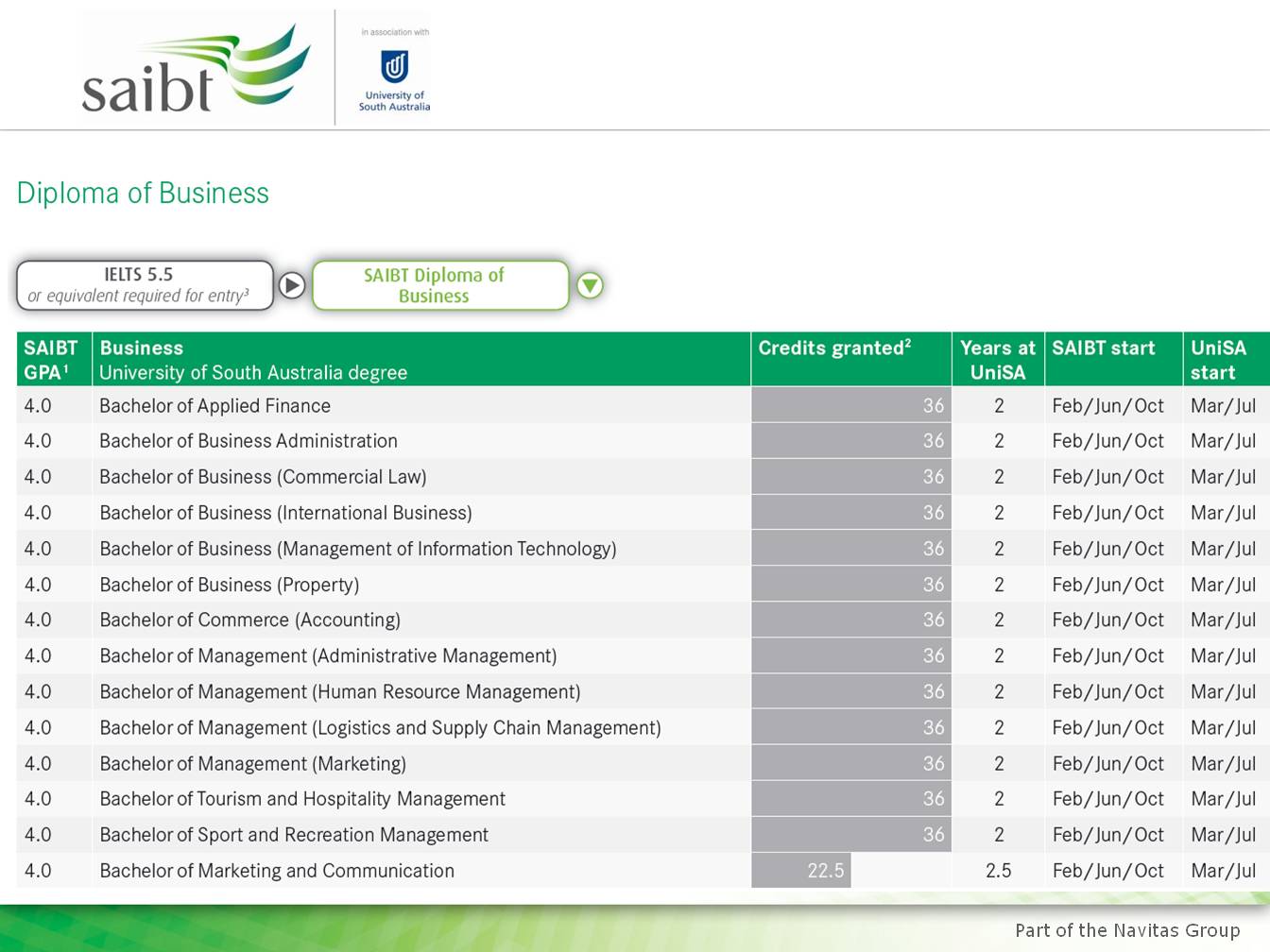Click the 36 credits bar for Applied Finance
Image resolution: width=1270 pixels, height=952 pixels.
[x=851, y=406]
